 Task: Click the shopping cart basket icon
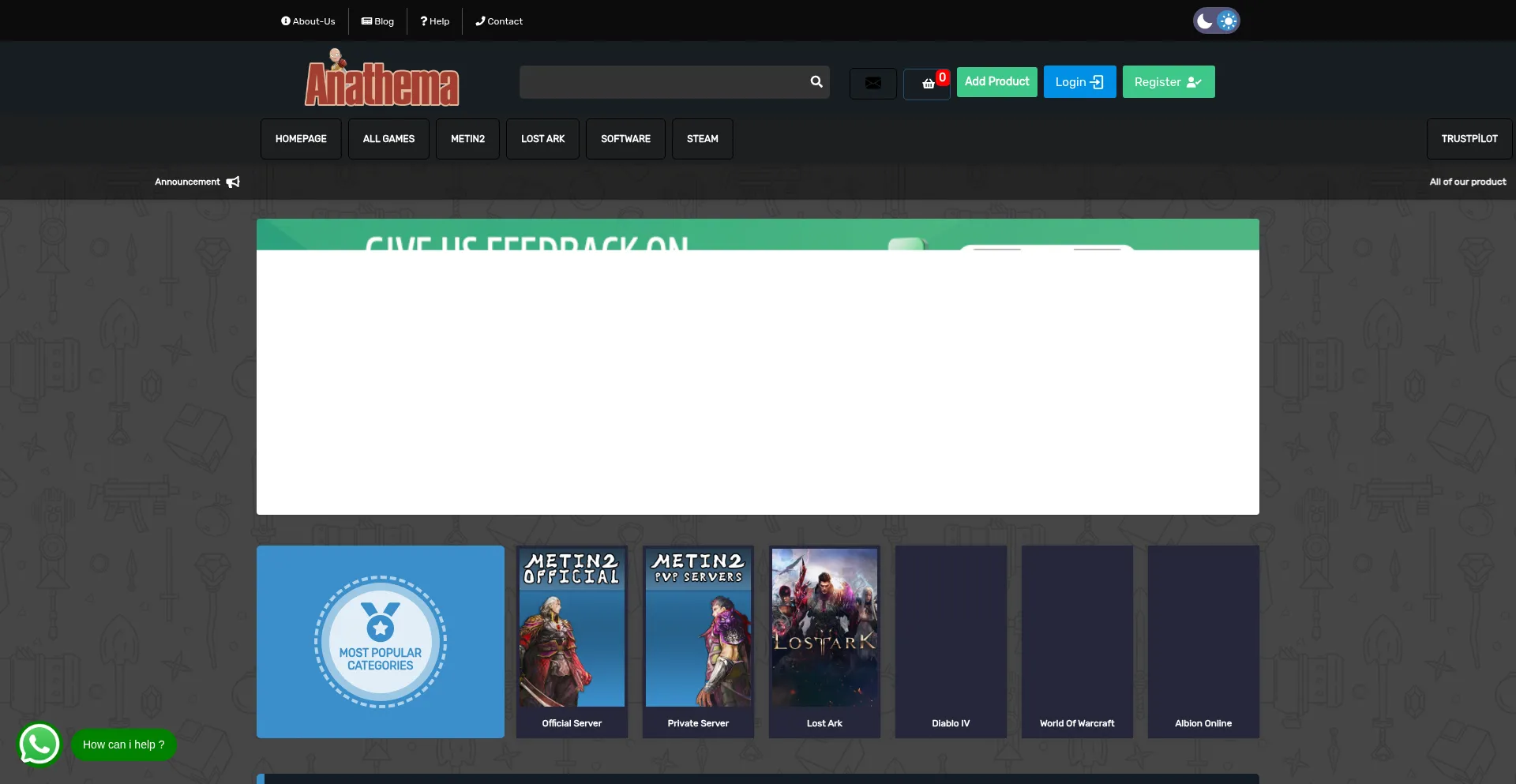pos(928,84)
